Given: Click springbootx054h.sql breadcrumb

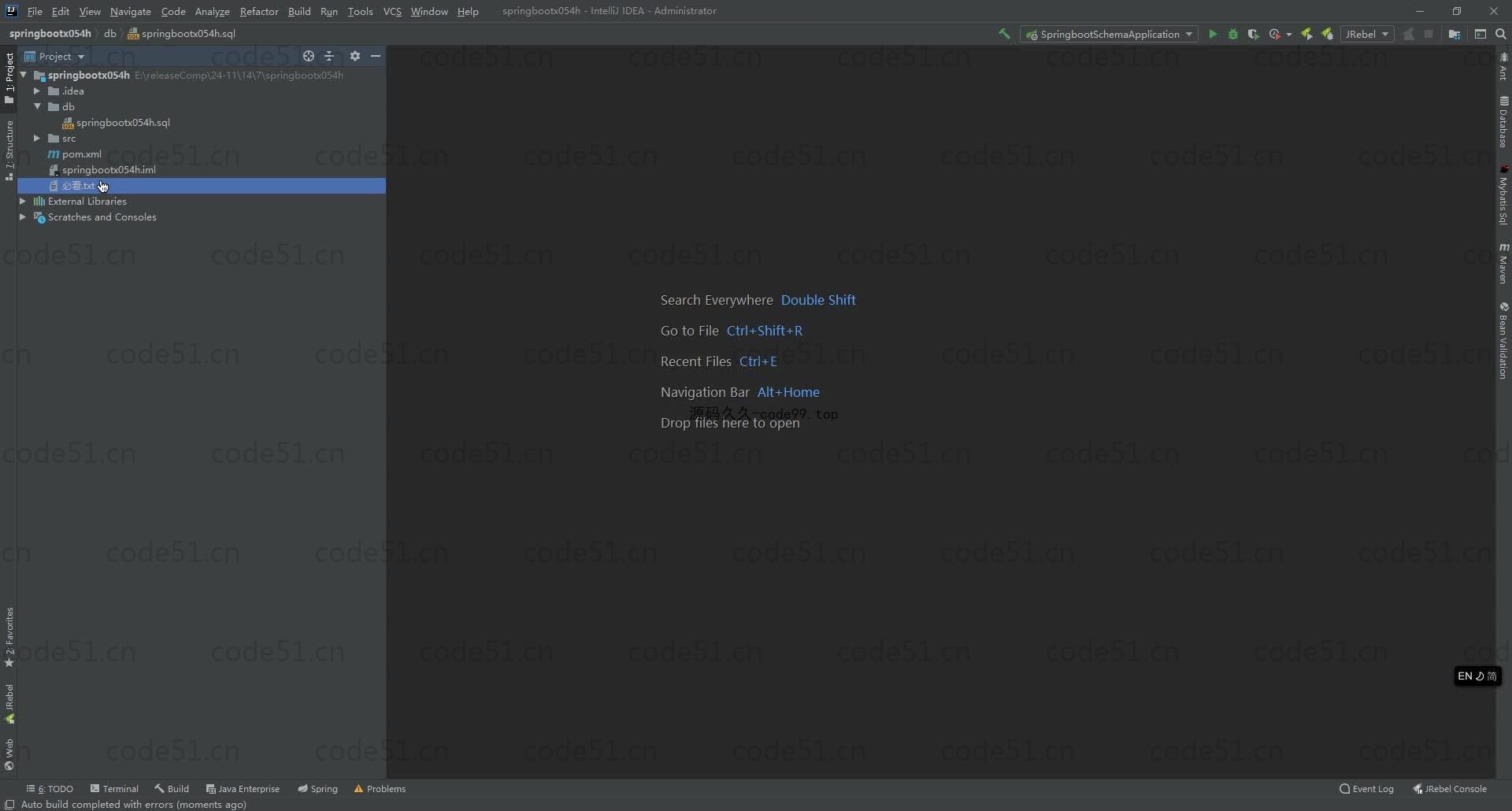Looking at the screenshot, I should (x=182, y=34).
